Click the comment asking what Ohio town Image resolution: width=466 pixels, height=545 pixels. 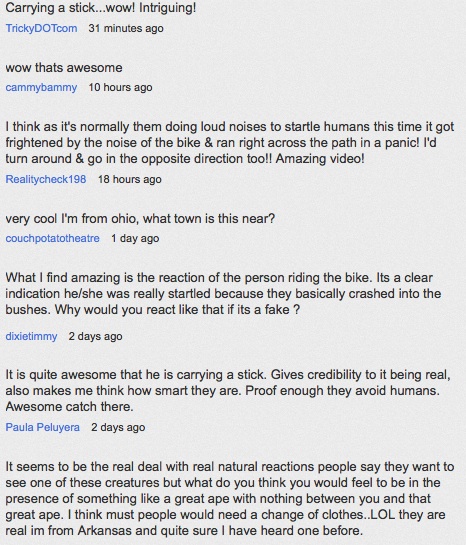140,218
